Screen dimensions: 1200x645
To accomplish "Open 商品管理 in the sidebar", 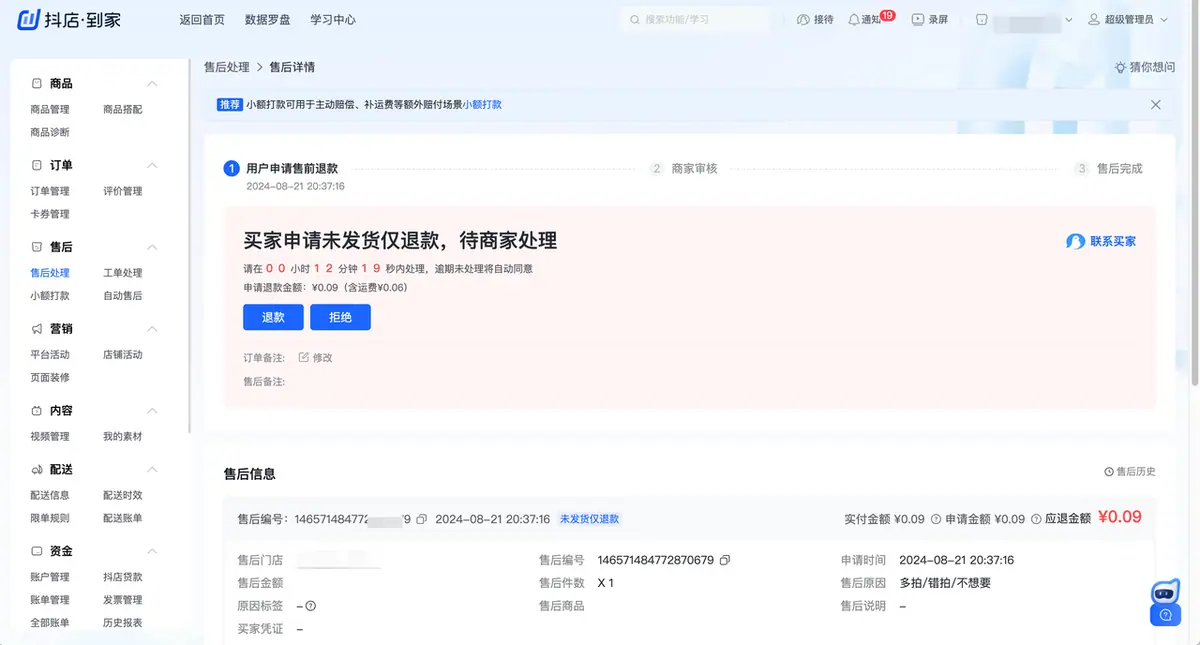I will pos(50,109).
